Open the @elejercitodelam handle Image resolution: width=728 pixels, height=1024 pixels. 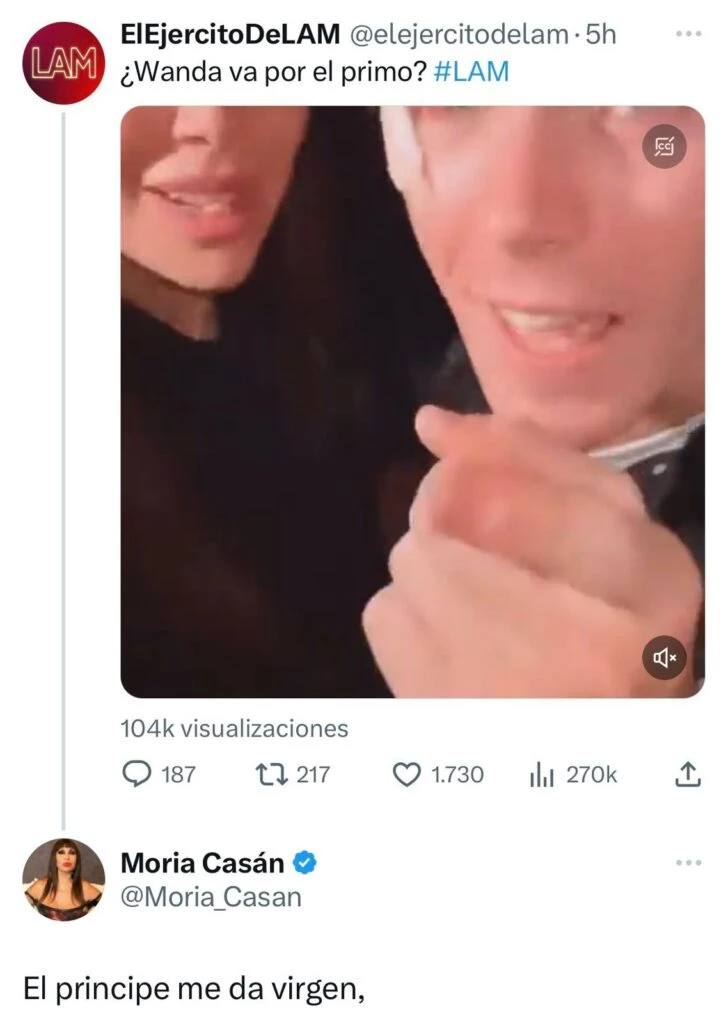pos(458,34)
